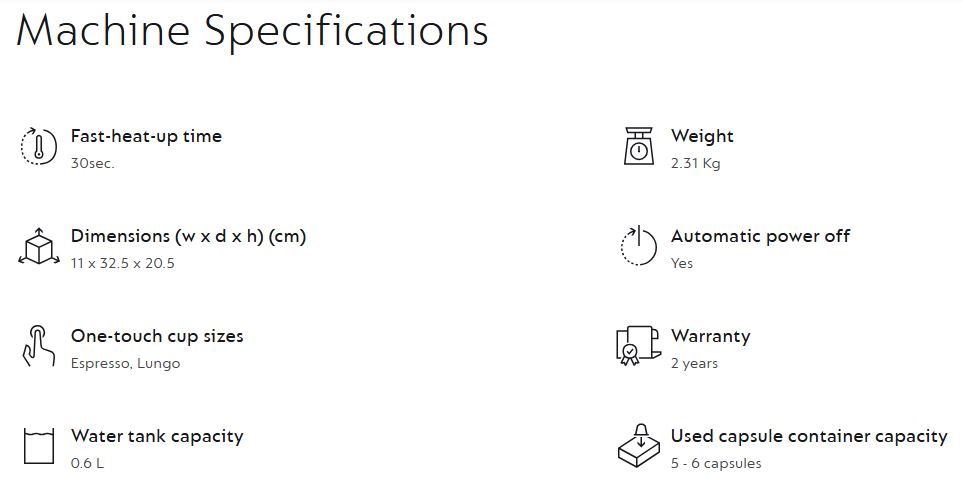Select the Water tank capacity label
This screenshot has height=477, width=963.
tap(157, 436)
